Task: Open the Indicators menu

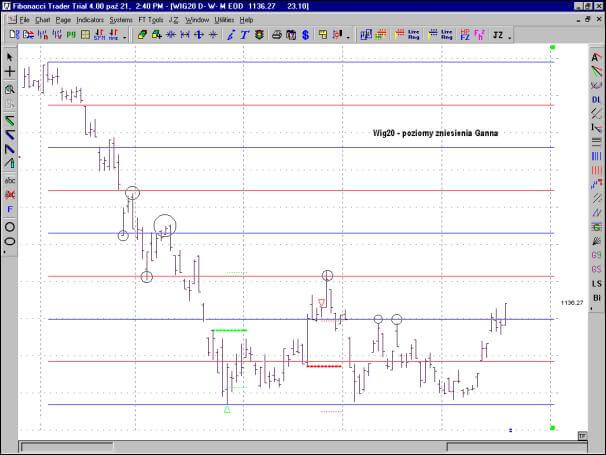Action: point(89,19)
